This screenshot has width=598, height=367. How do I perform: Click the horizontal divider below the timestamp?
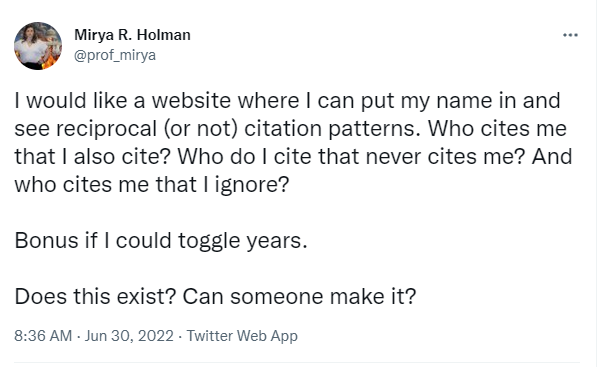tap(297, 362)
